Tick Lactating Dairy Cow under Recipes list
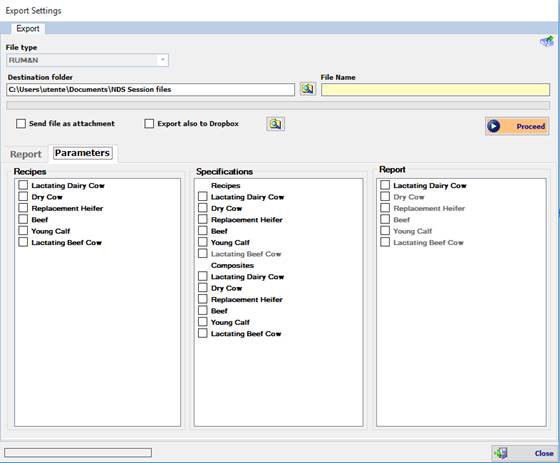 pyautogui.click(x=23, y=185)
